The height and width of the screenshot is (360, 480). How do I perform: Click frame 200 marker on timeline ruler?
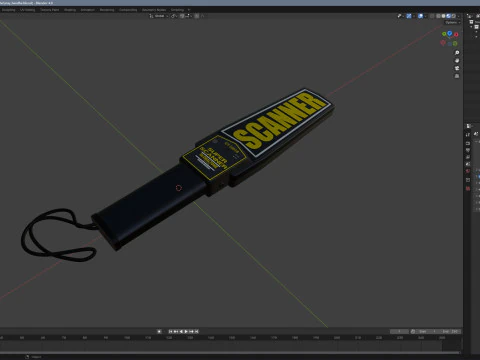[x=337, y=338]
